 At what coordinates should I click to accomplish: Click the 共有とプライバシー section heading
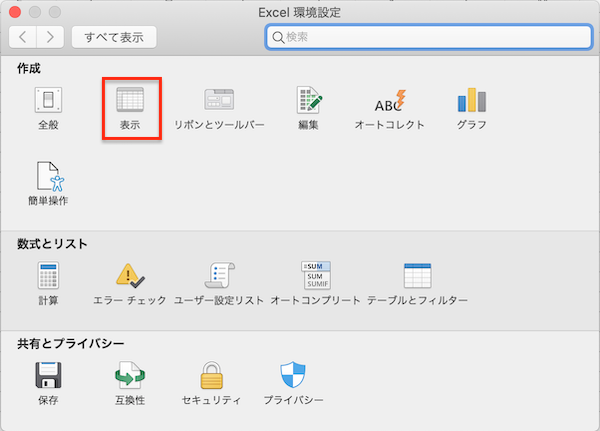coord(71,343)
